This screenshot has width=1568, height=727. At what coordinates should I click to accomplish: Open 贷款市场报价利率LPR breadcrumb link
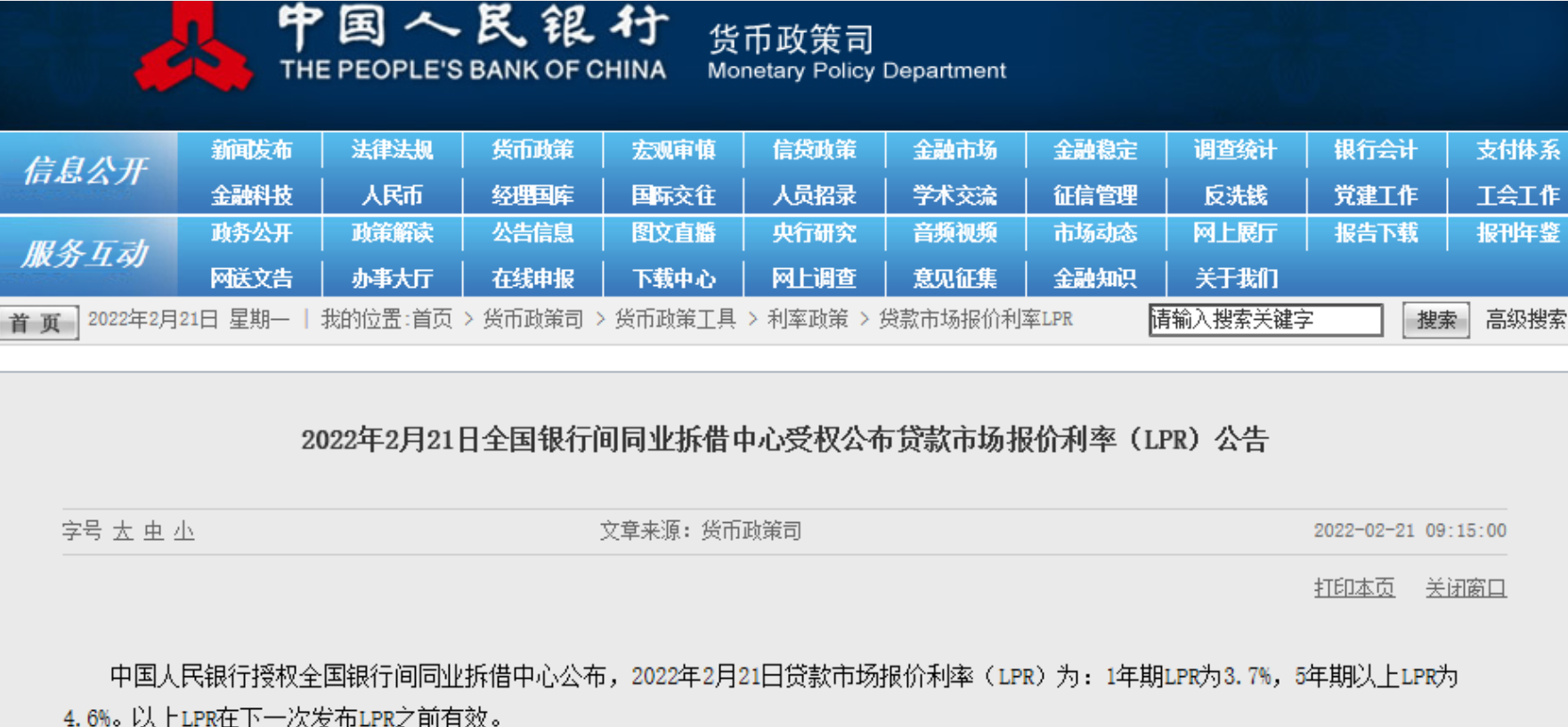976,319
